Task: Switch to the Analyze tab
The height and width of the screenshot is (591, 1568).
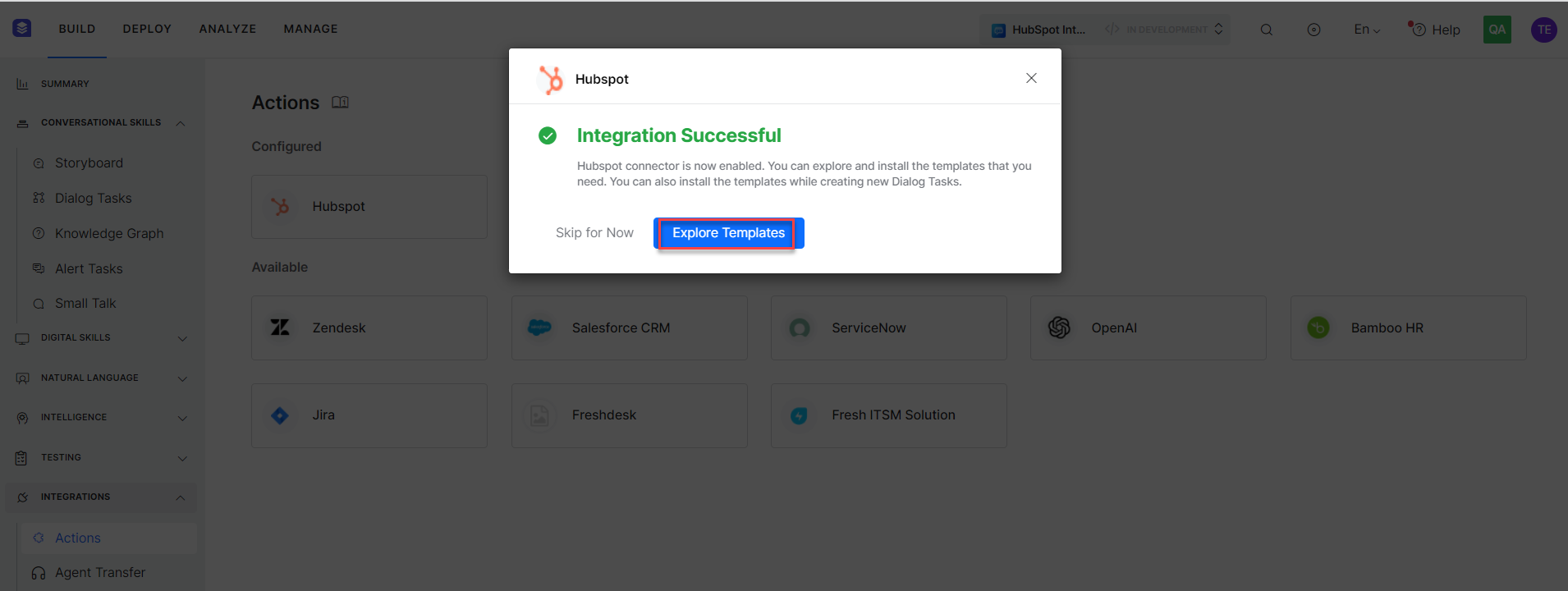Action: point(227,29)
